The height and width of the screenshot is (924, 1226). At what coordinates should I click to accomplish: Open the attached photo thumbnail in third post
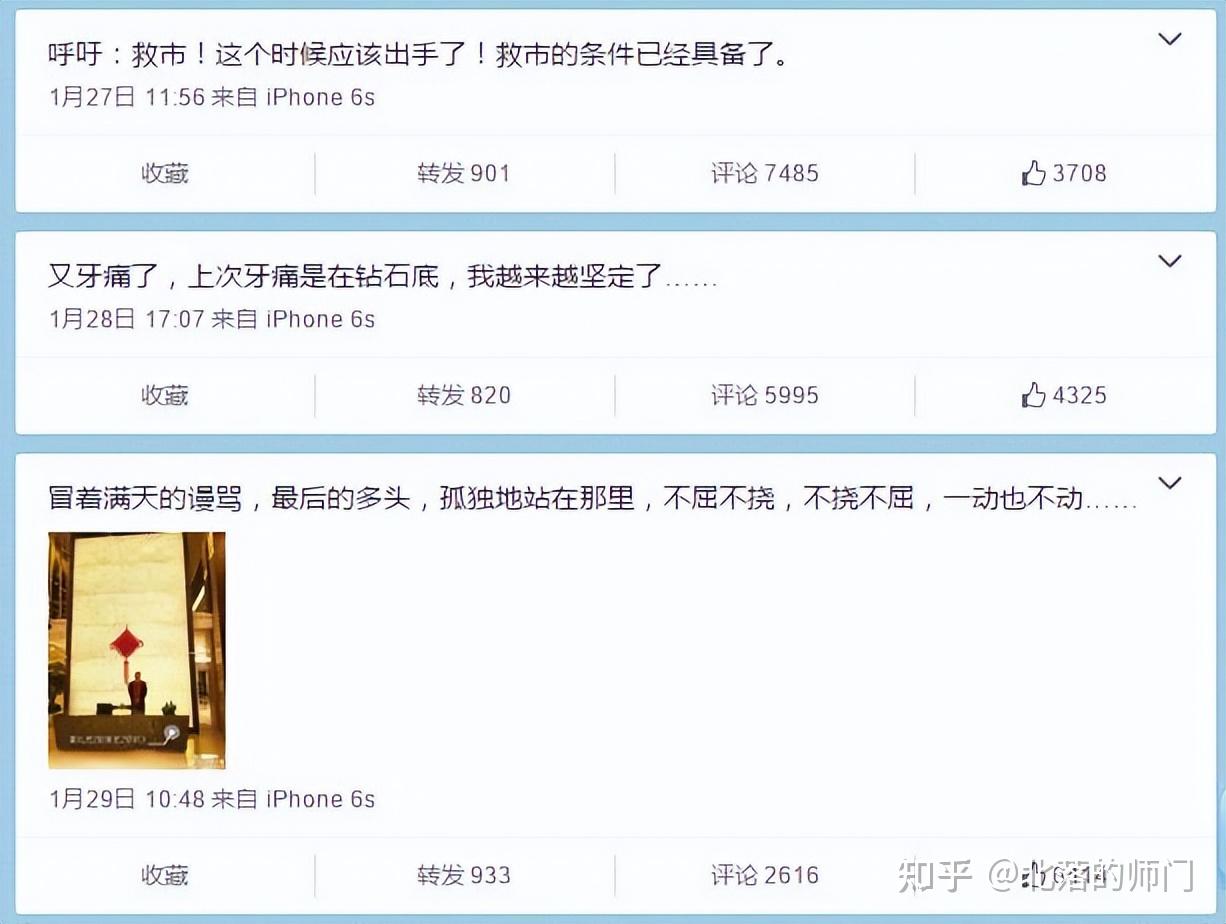[137, 650]
